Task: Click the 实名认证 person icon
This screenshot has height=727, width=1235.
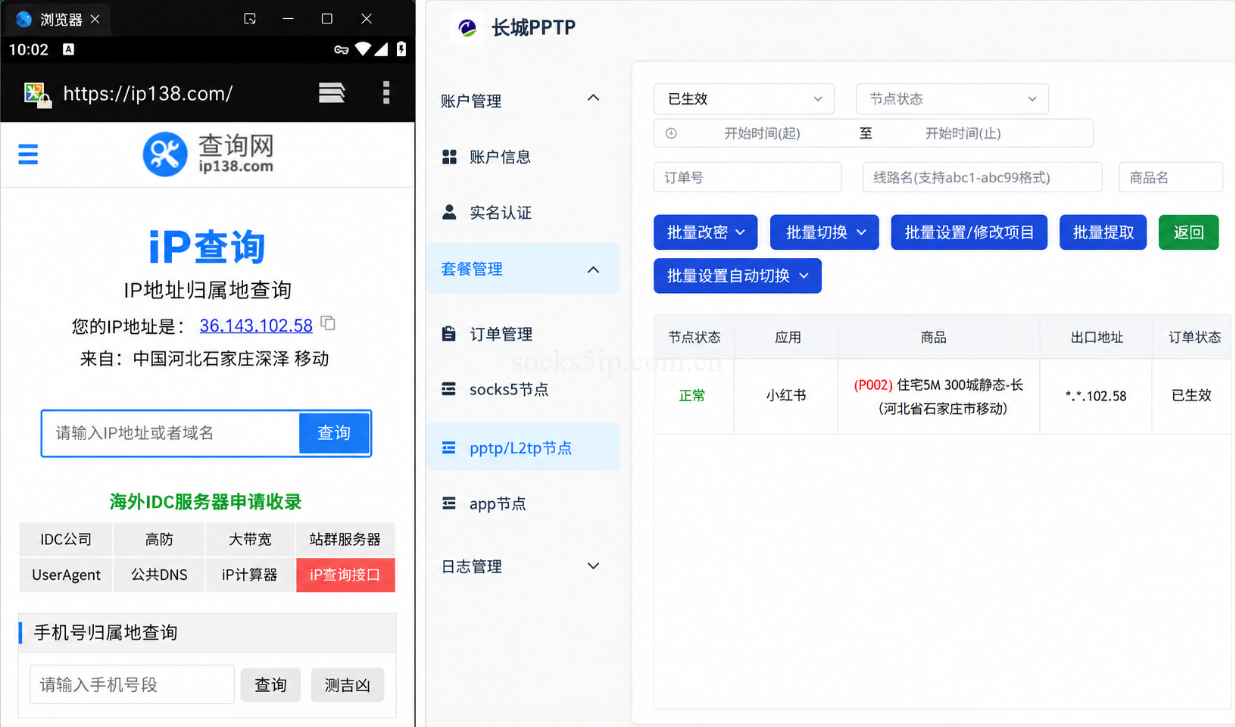Action: coord(449,212)
